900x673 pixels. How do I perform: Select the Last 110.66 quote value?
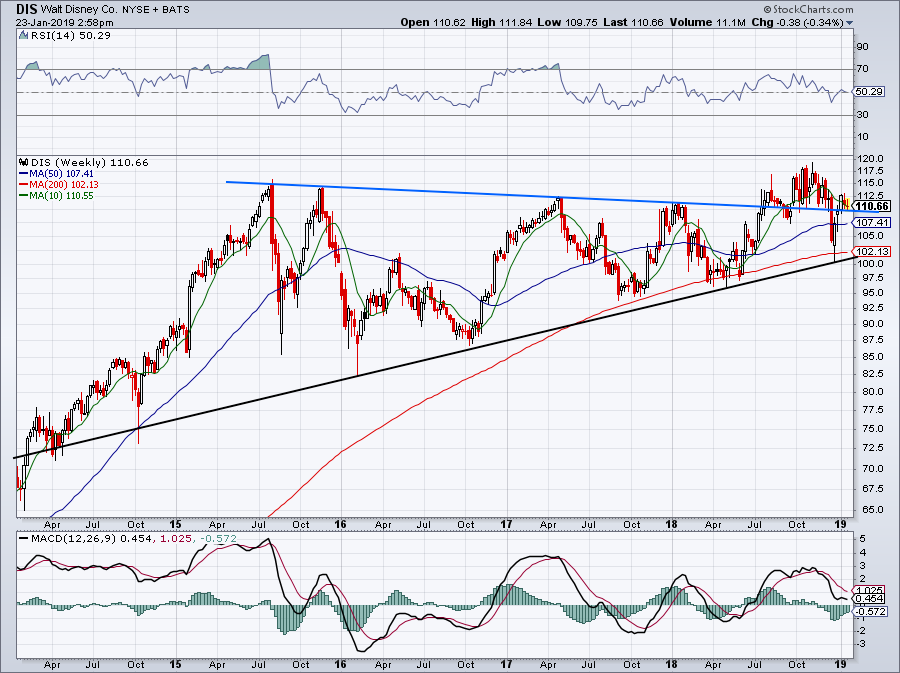pyautogui.click(x=633, y=22)
